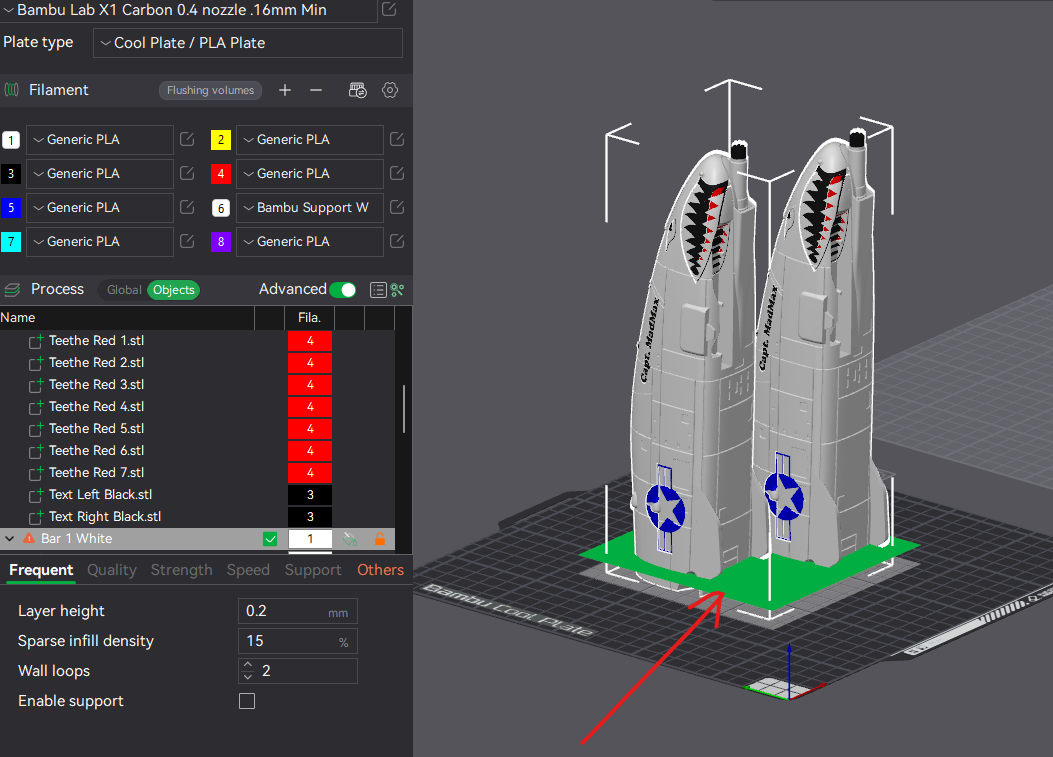Open the AMS filament sync icon
The width and height of the screenshot is (1053, 757).
point(357,90)
